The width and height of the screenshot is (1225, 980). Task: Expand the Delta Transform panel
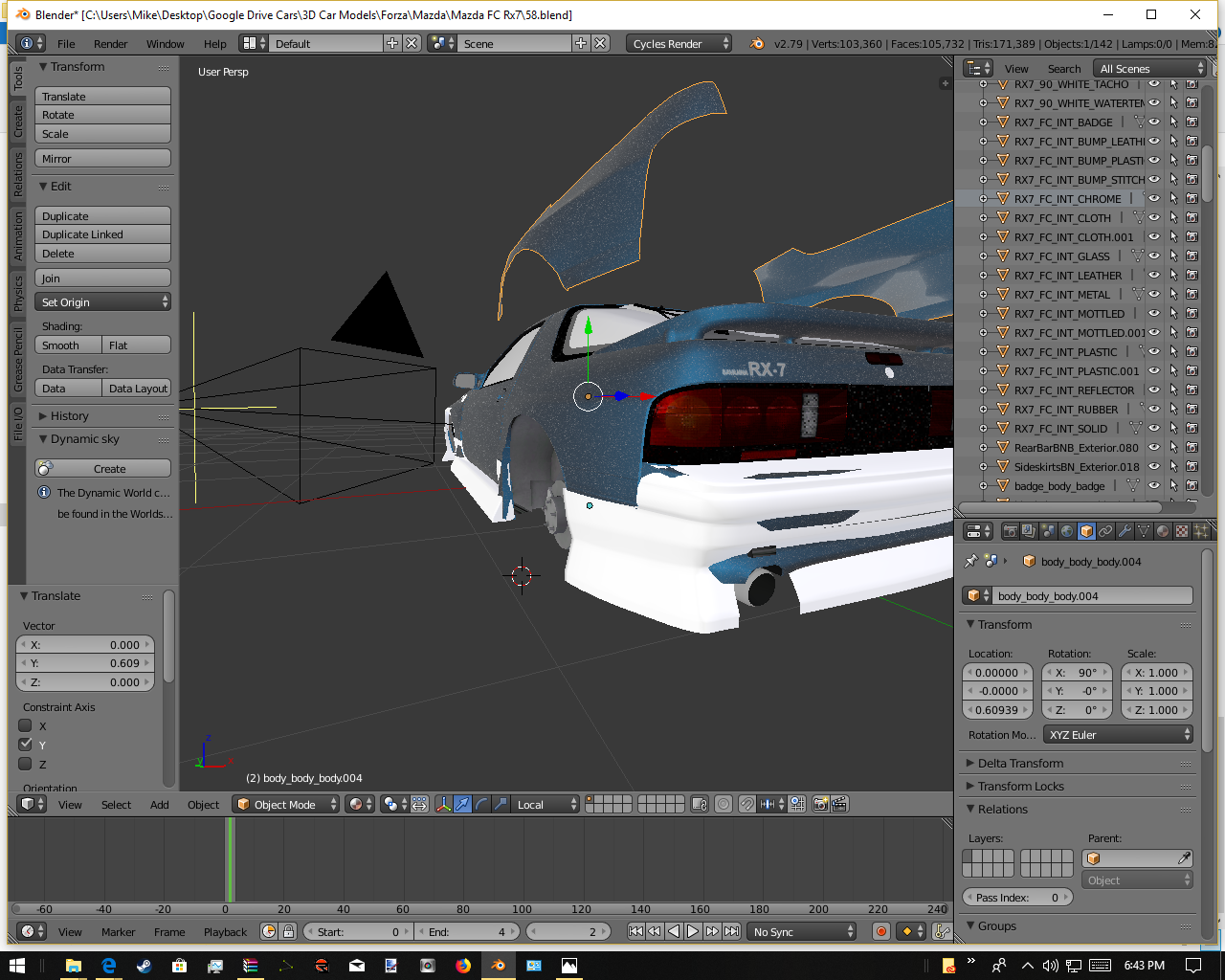[1020, 763]
